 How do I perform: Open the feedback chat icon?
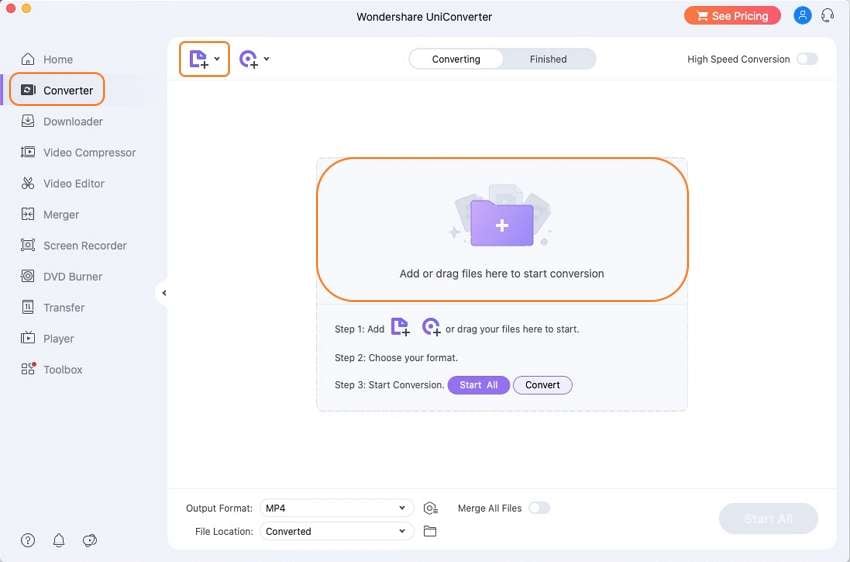[90, 540]
